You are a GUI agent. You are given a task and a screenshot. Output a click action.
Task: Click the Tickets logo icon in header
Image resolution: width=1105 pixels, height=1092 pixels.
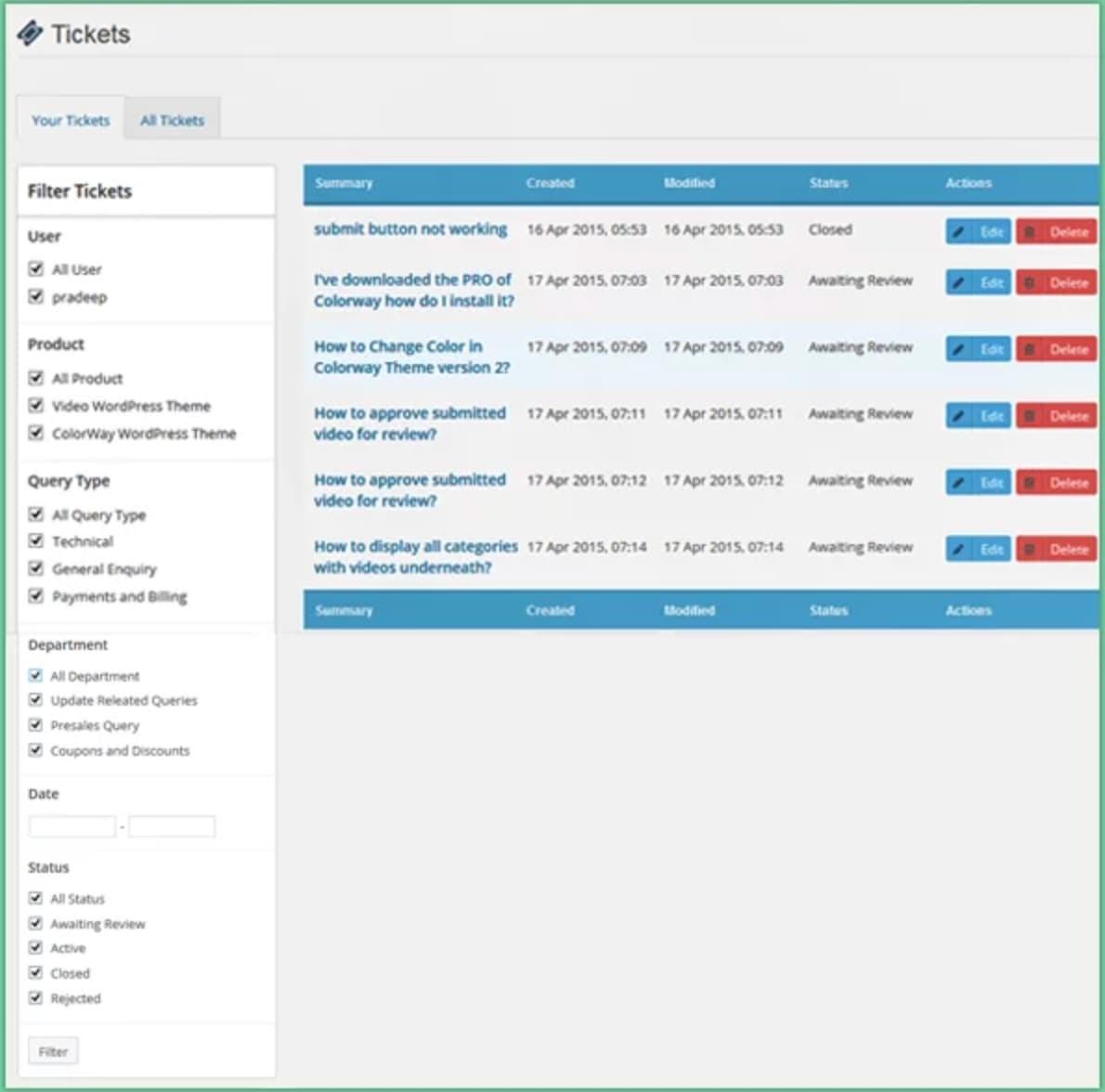(x=30, y=34)
